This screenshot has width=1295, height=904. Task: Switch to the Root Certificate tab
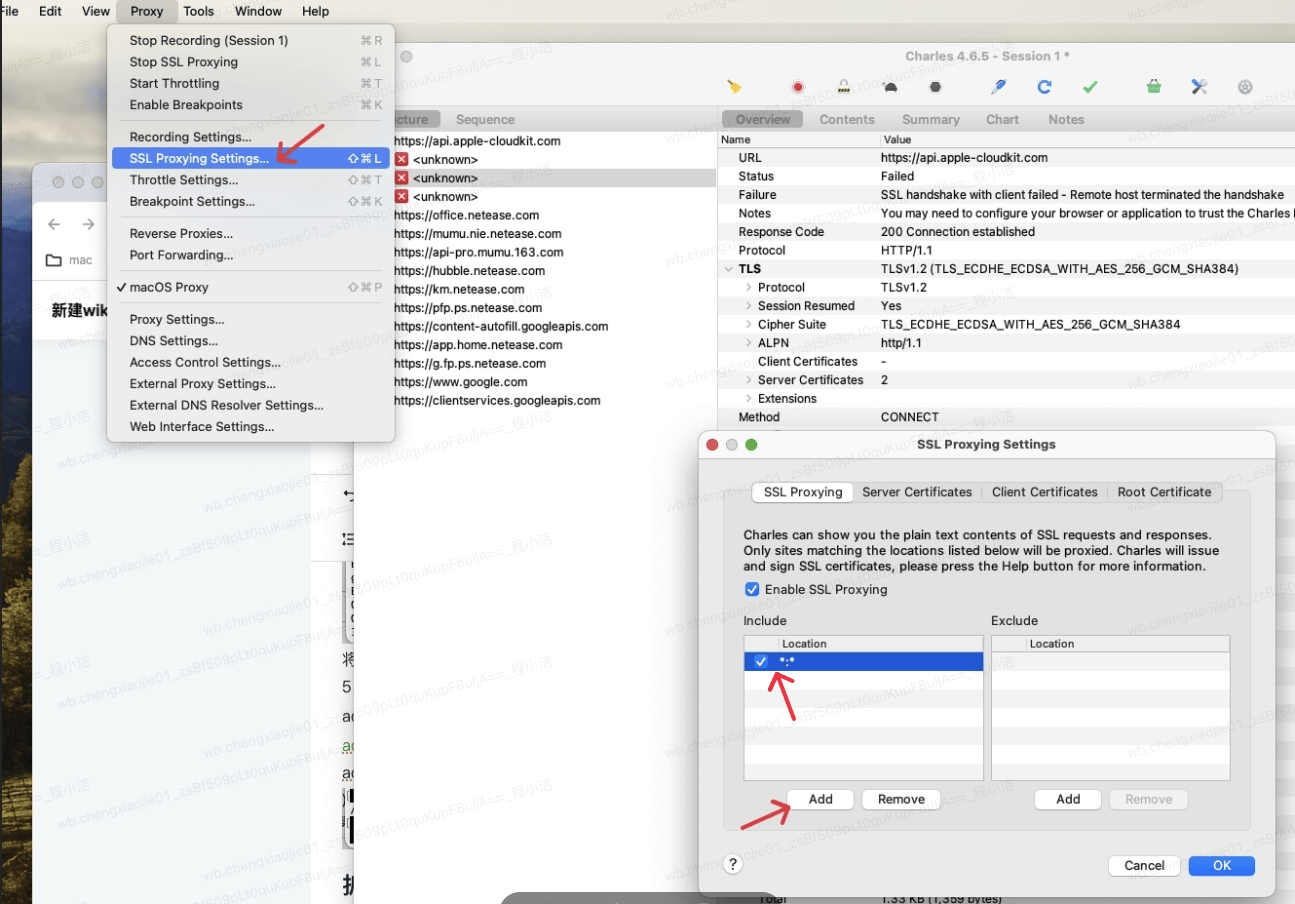tap(1164, 492)
